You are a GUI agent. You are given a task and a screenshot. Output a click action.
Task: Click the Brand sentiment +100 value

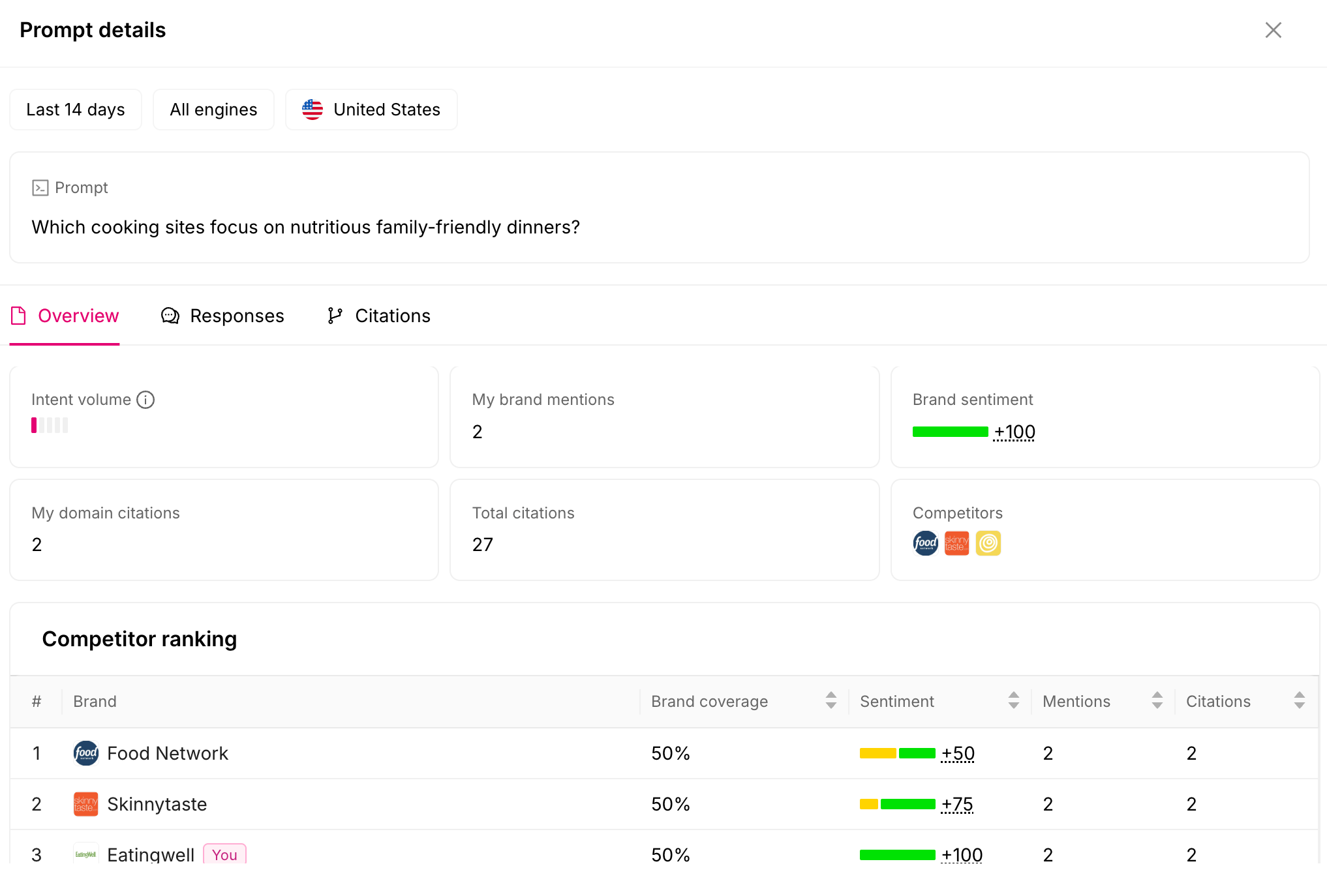(x=1014, y=432)
